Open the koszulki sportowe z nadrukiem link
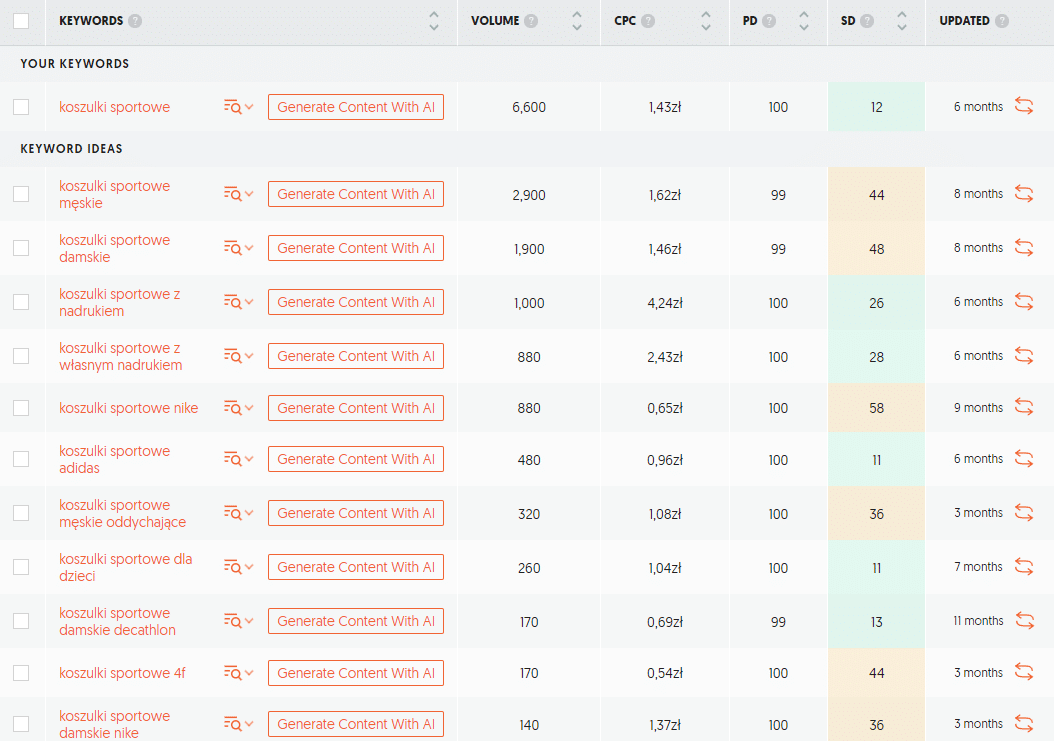This screenshot has width=1054, height=741. coord(120,302)
